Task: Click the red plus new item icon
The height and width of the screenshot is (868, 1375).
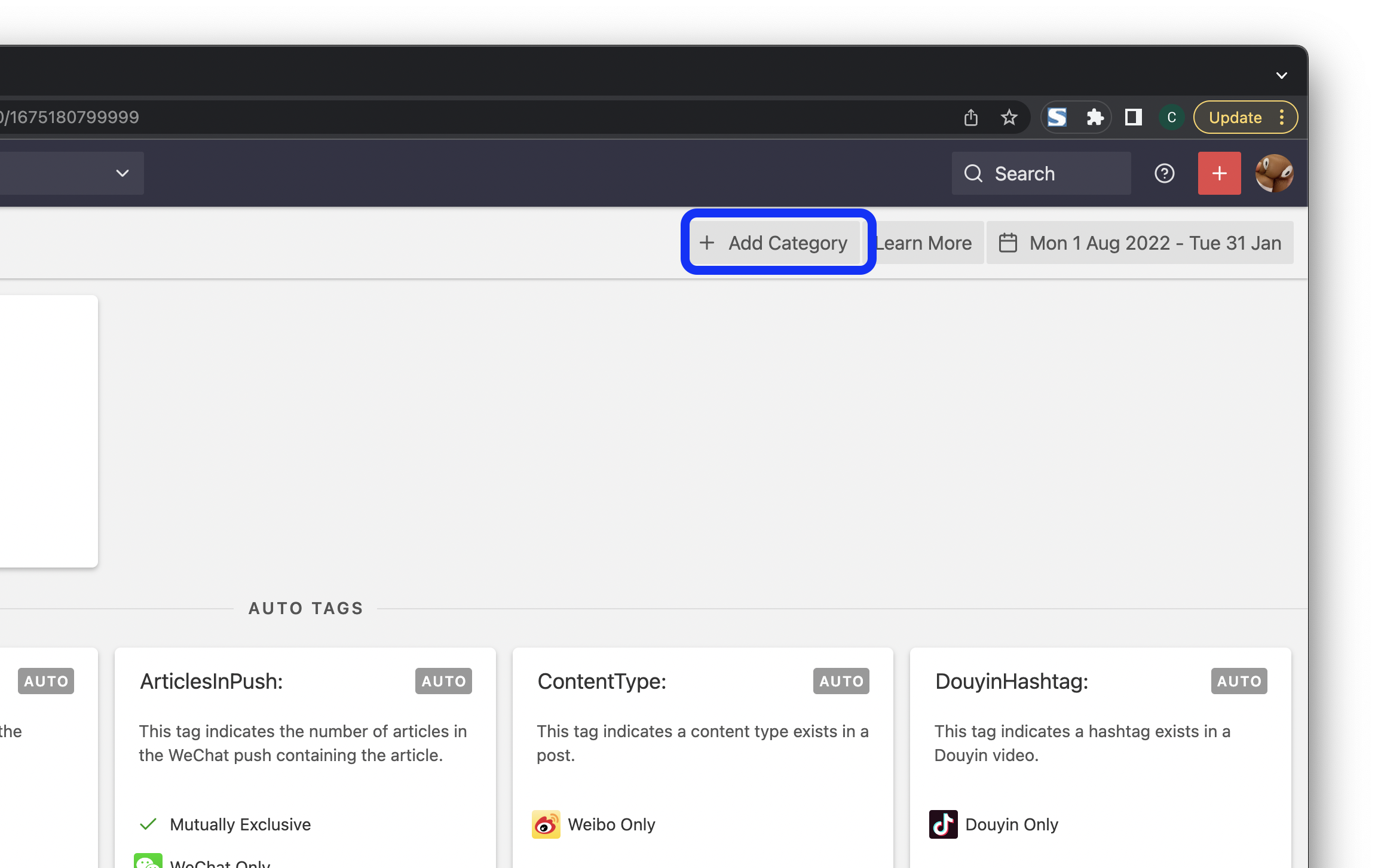Action: (x=1219, y=173)
